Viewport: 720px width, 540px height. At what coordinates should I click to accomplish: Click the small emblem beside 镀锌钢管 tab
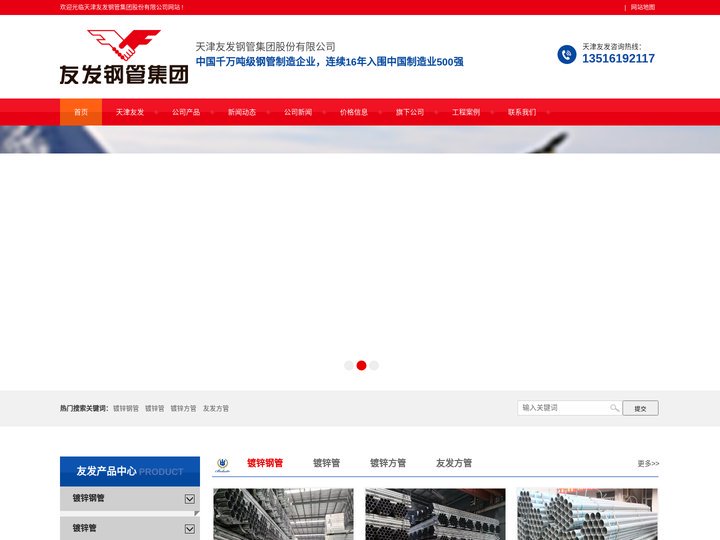click(223, 465)
